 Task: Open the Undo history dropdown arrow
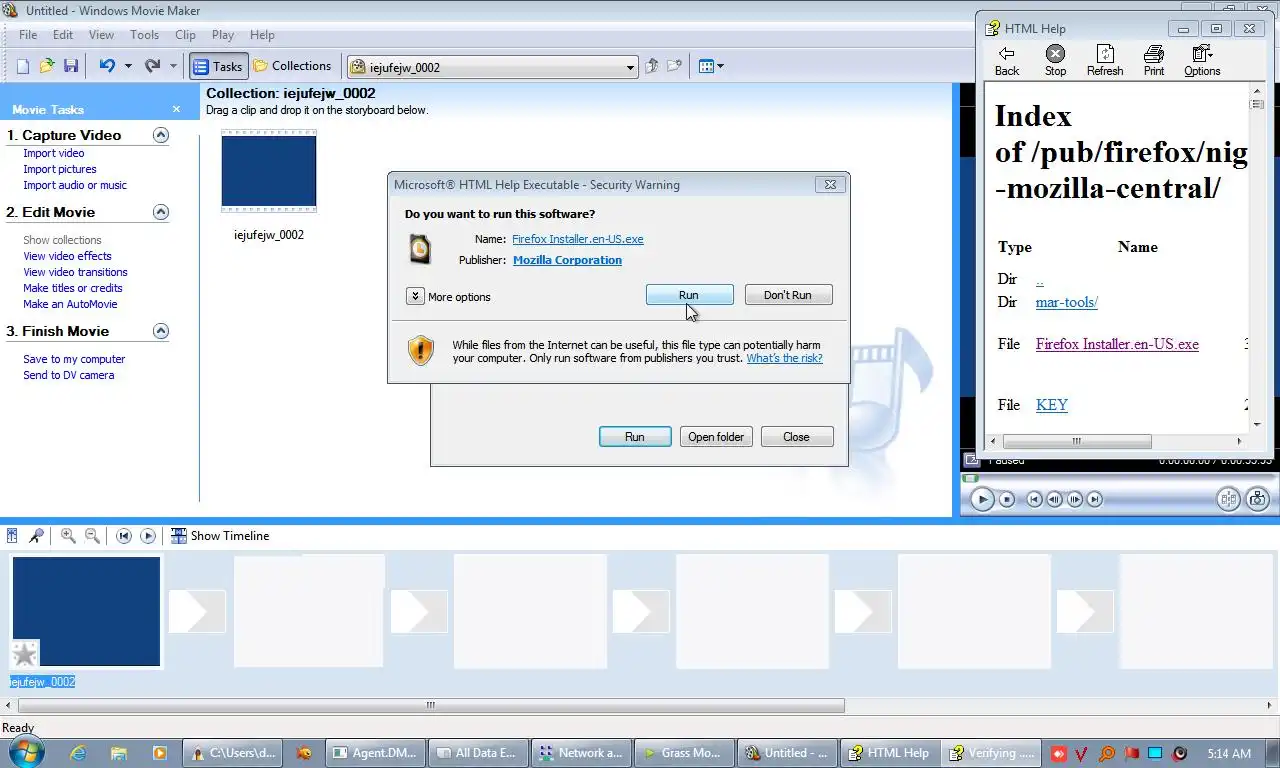tap(128, 67)
